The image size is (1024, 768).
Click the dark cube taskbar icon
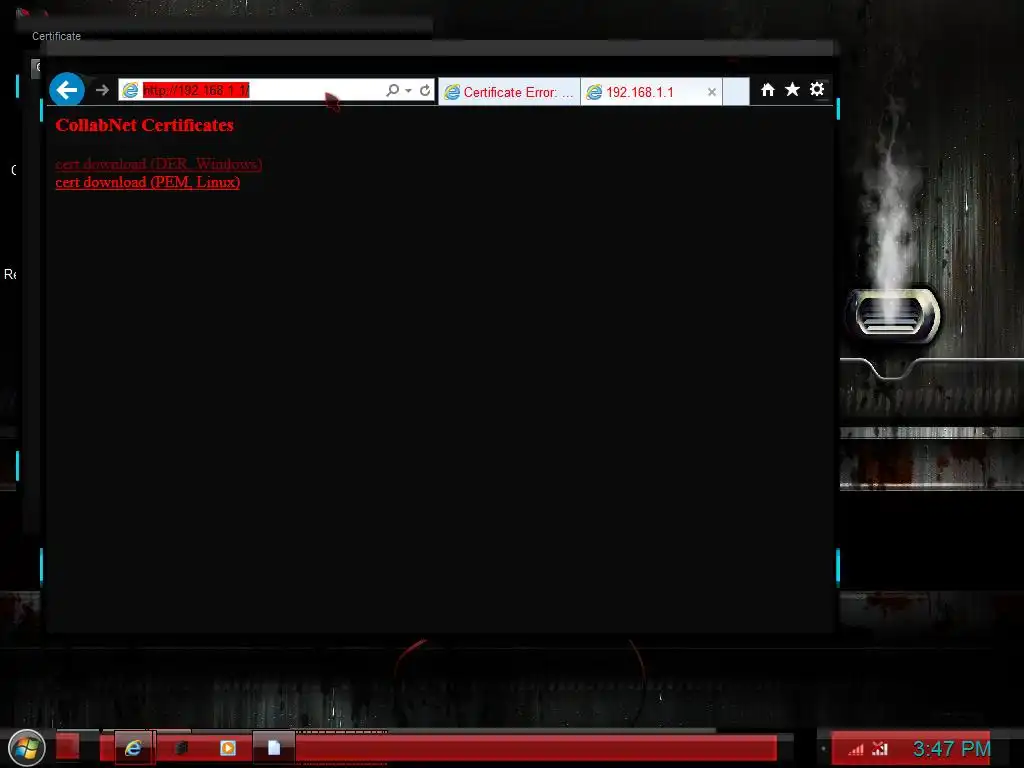pyautogui.click(x=182, y=748)
